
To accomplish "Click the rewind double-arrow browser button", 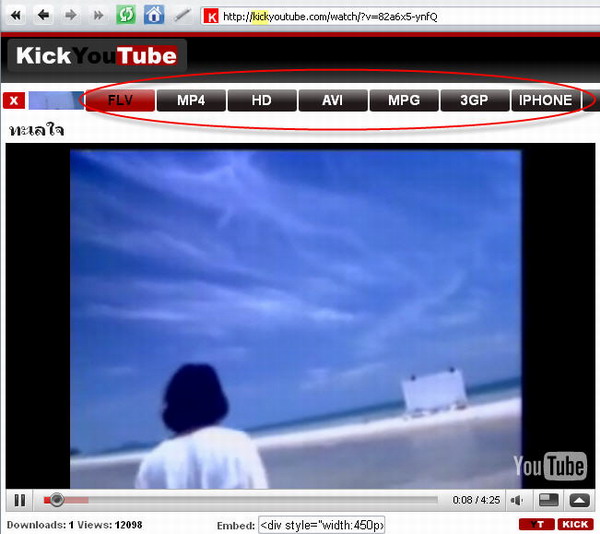I will click(16, 15).
